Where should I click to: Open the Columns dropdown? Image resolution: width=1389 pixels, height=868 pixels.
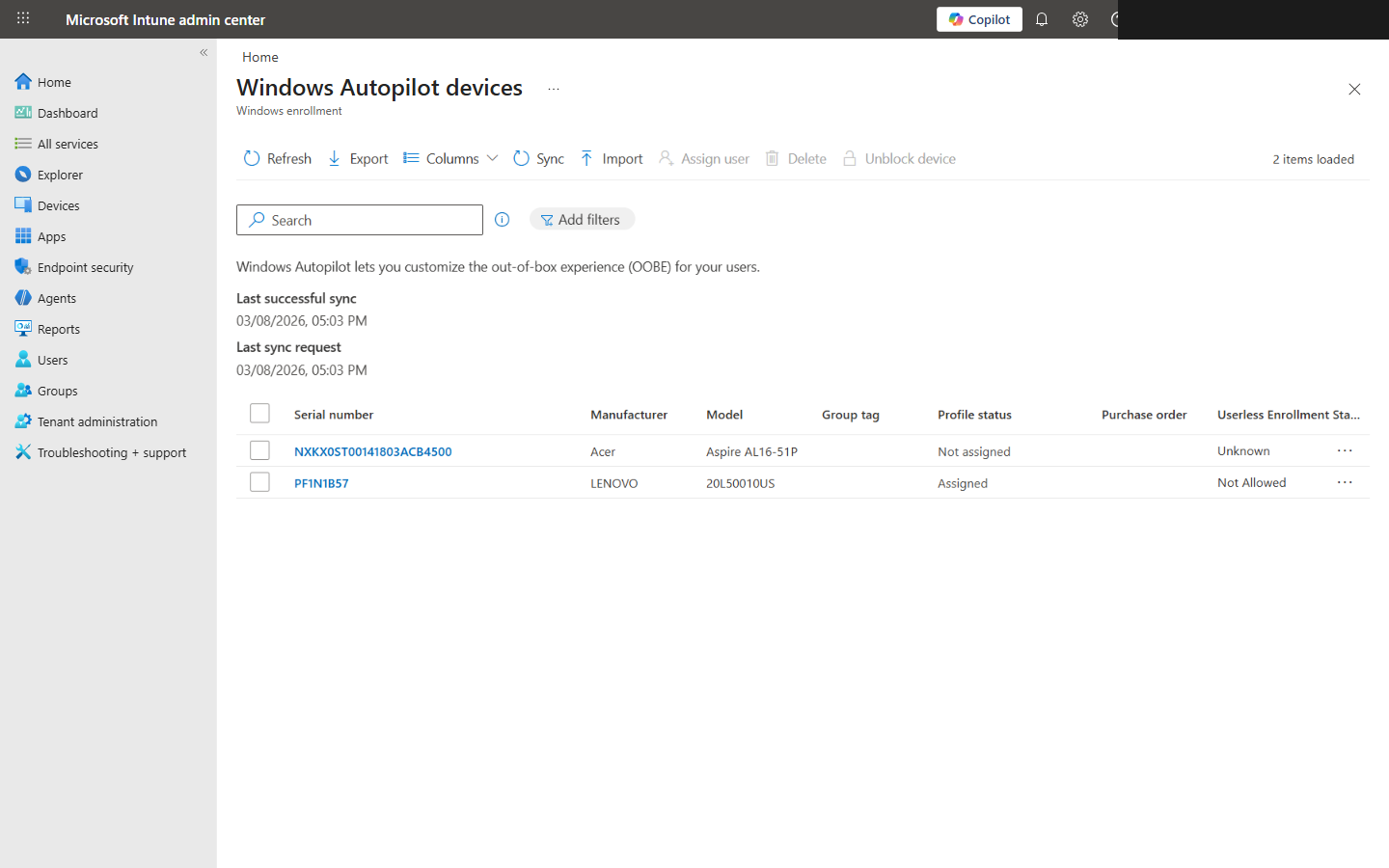point(449,158)
